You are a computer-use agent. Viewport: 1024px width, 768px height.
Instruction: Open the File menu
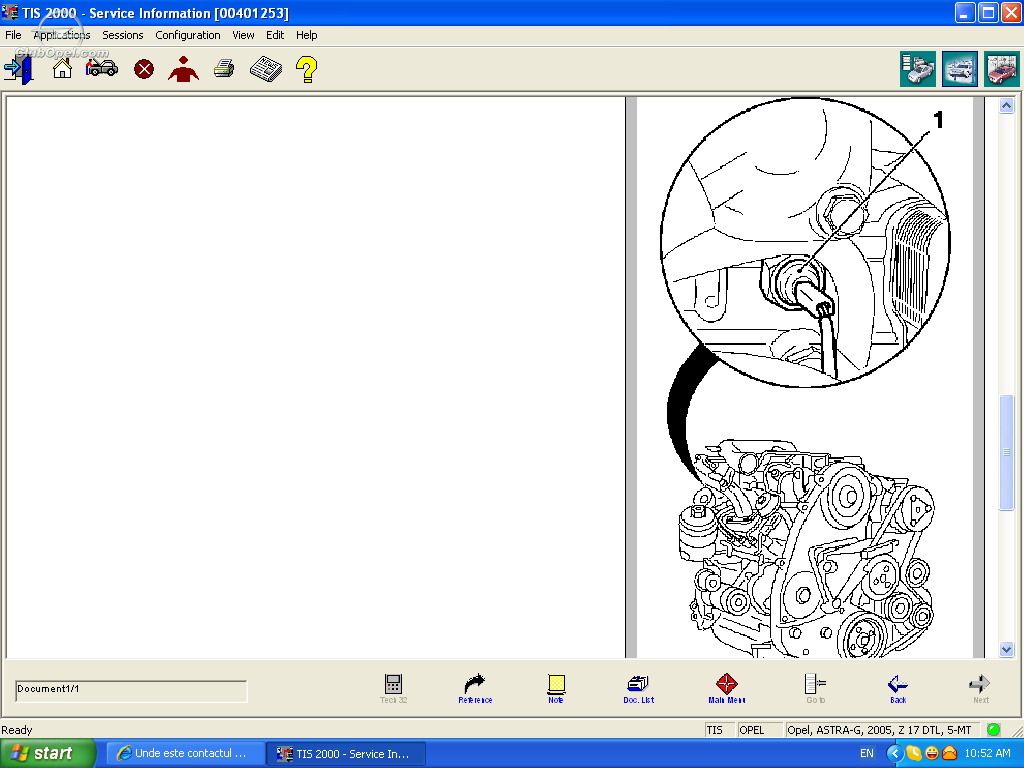point(13,35)
